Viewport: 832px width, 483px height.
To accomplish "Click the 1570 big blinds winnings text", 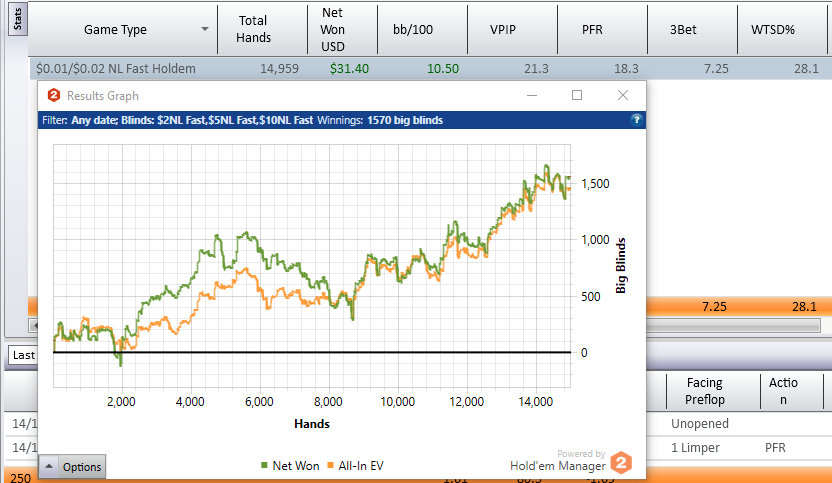I will 405,120.
